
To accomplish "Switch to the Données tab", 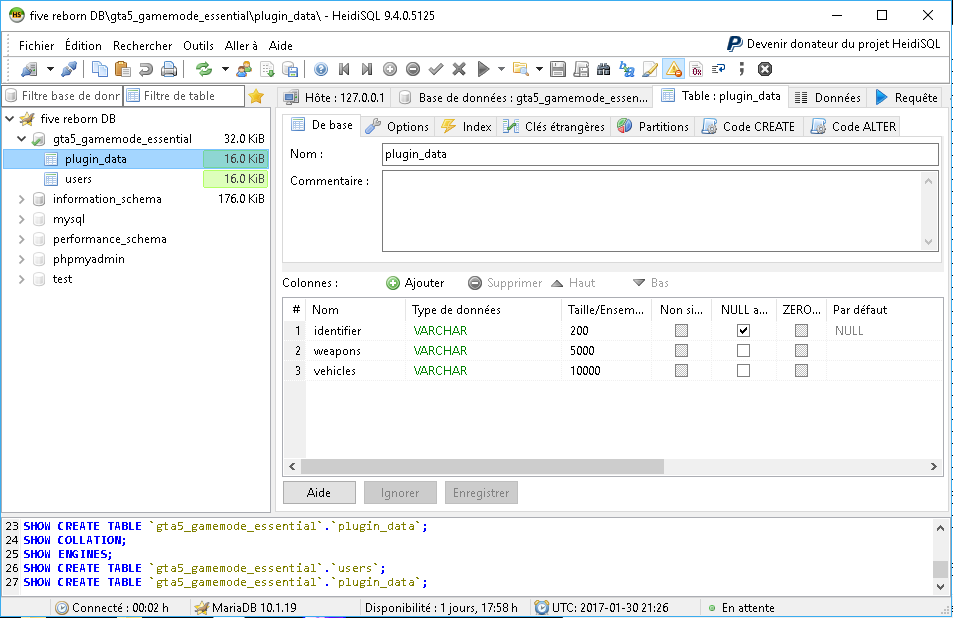I will coord(828,97).
